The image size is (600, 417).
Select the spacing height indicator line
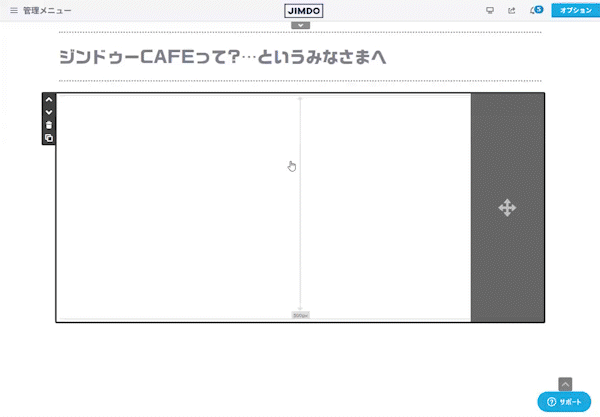tap(300, 204)
